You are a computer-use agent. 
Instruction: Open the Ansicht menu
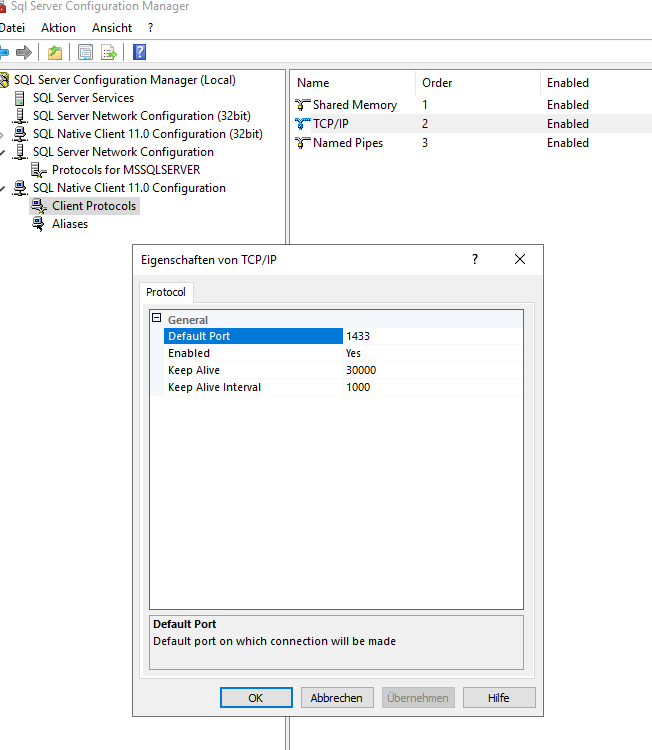pos(111,28)
